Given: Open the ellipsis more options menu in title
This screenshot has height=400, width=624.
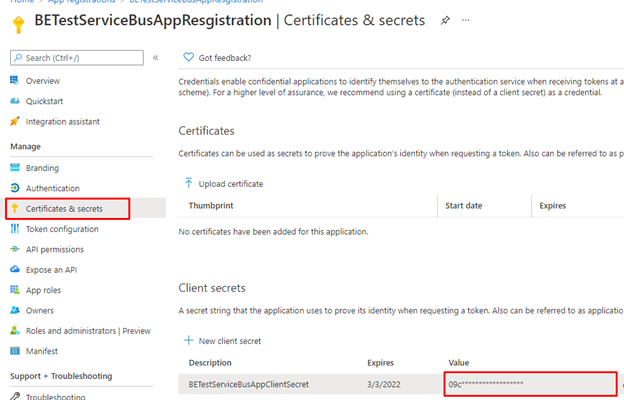Looking at the screenshot, I should point(465,20).
